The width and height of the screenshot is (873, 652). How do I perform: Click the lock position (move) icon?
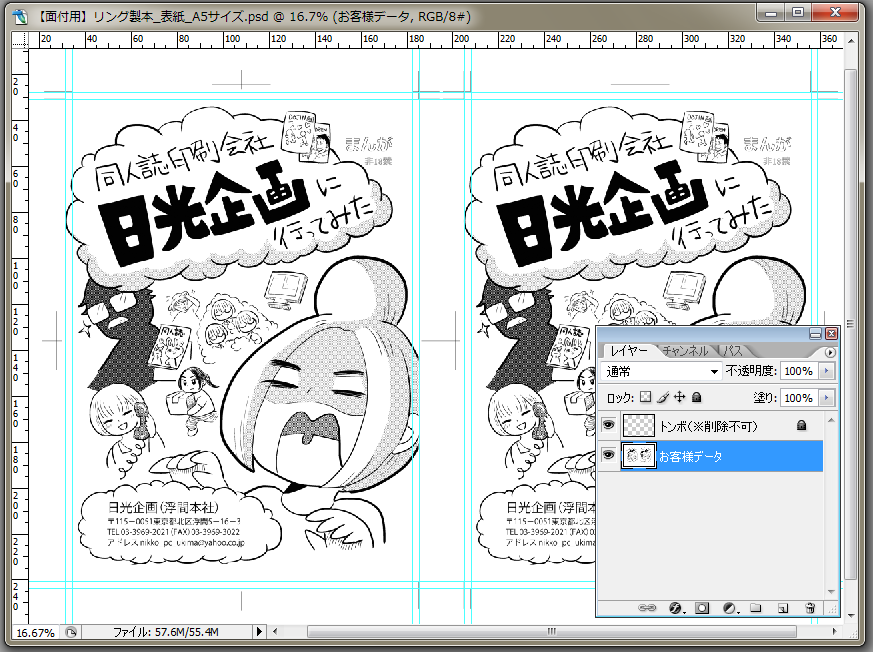tap(680, 398)
